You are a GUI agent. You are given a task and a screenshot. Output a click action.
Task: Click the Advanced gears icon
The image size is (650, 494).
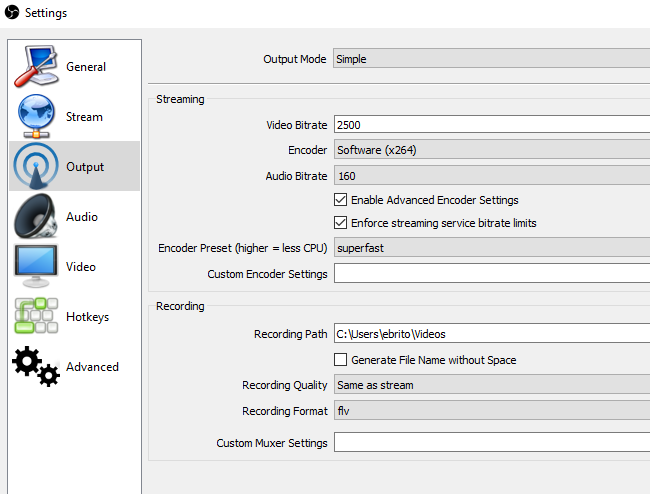click(x=35, y=367)
